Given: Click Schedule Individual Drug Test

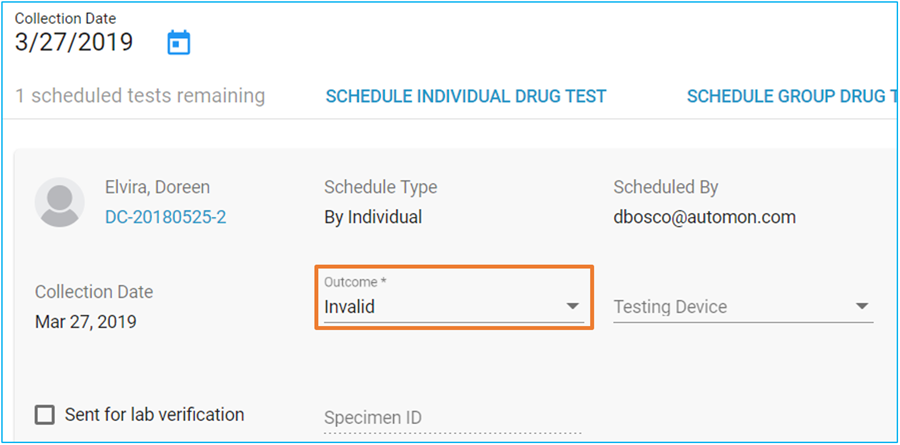Looking at the screenshot, I should click(x=466, y=96).
